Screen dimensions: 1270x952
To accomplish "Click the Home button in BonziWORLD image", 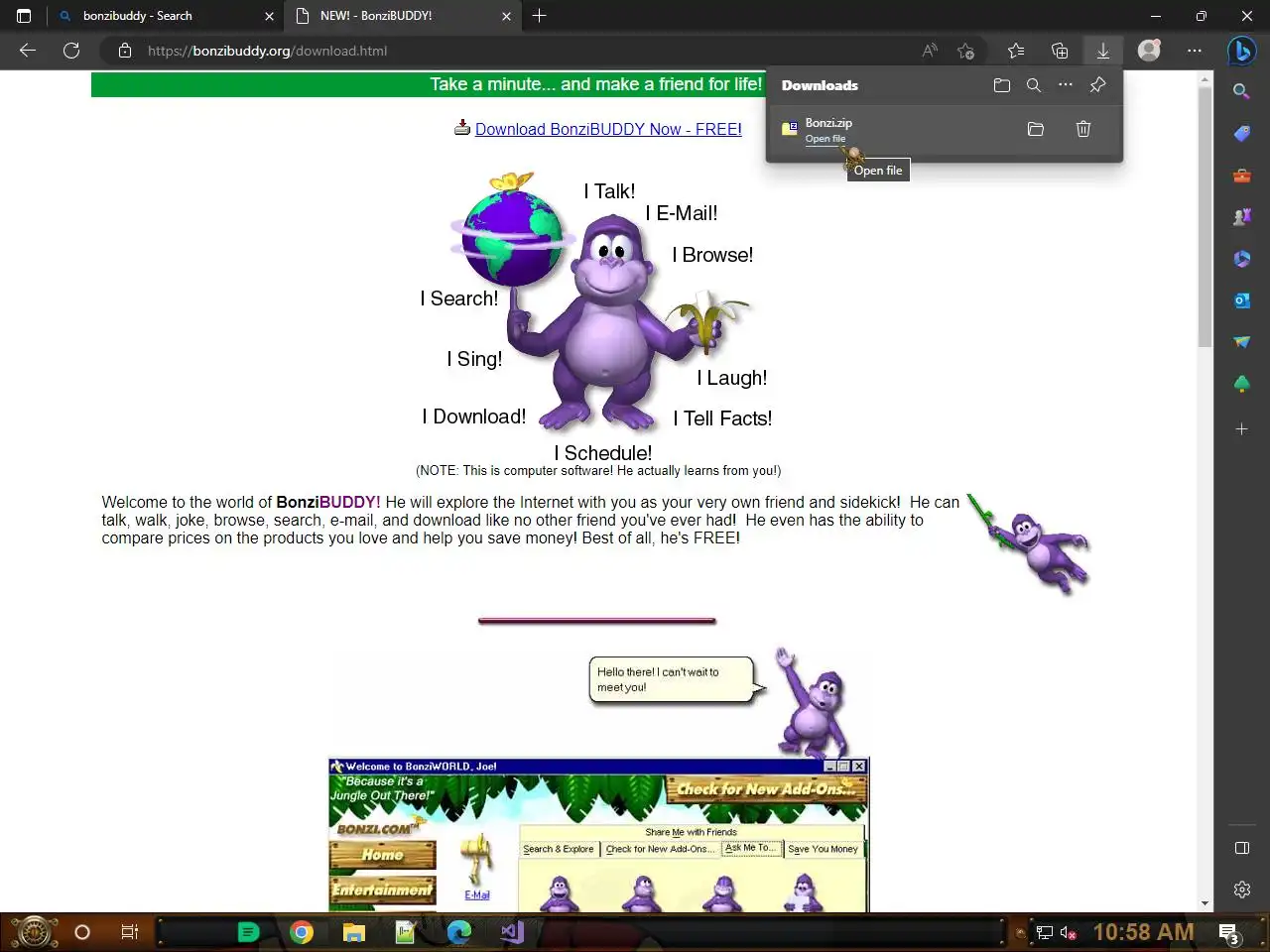I will [x=382, y=855].
